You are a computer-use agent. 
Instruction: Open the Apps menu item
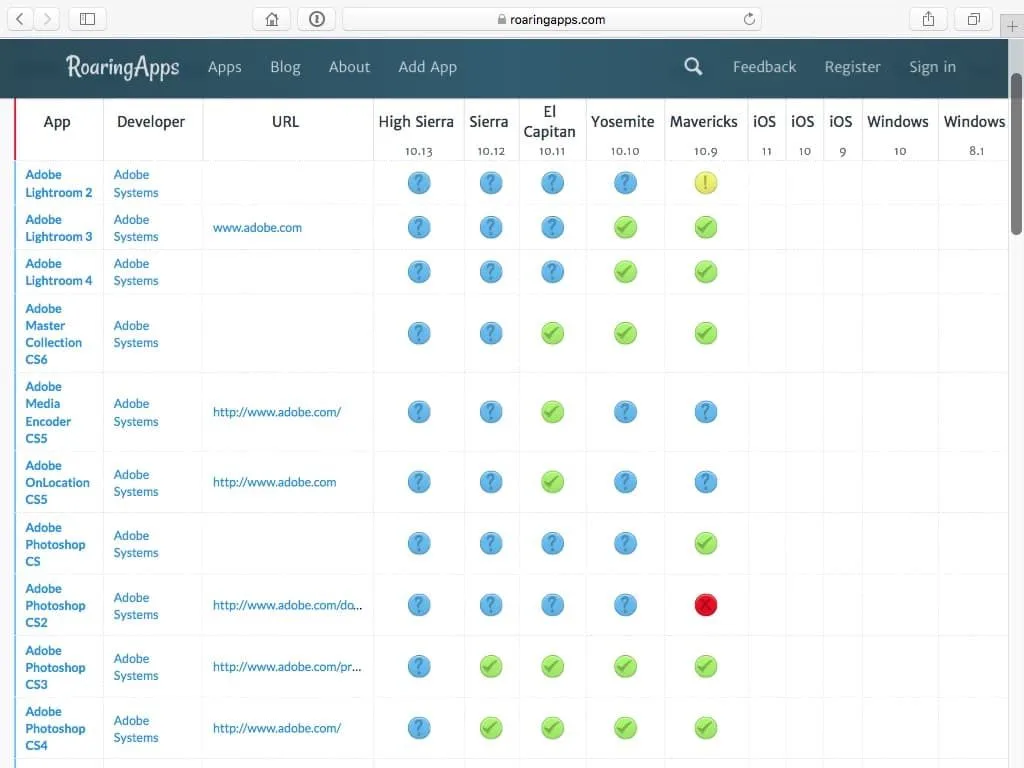(224, 67)
